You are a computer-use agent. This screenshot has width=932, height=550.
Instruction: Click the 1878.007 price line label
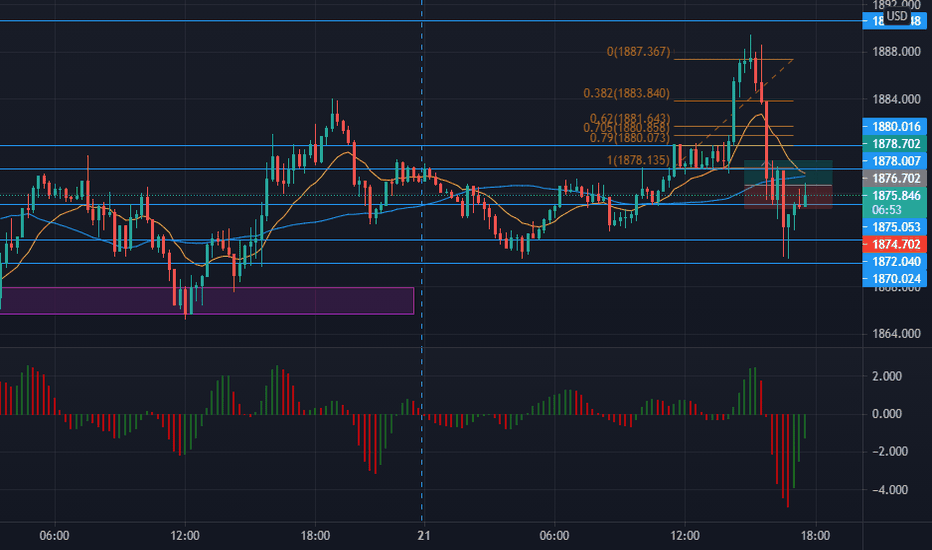click(x=895, y=161)
